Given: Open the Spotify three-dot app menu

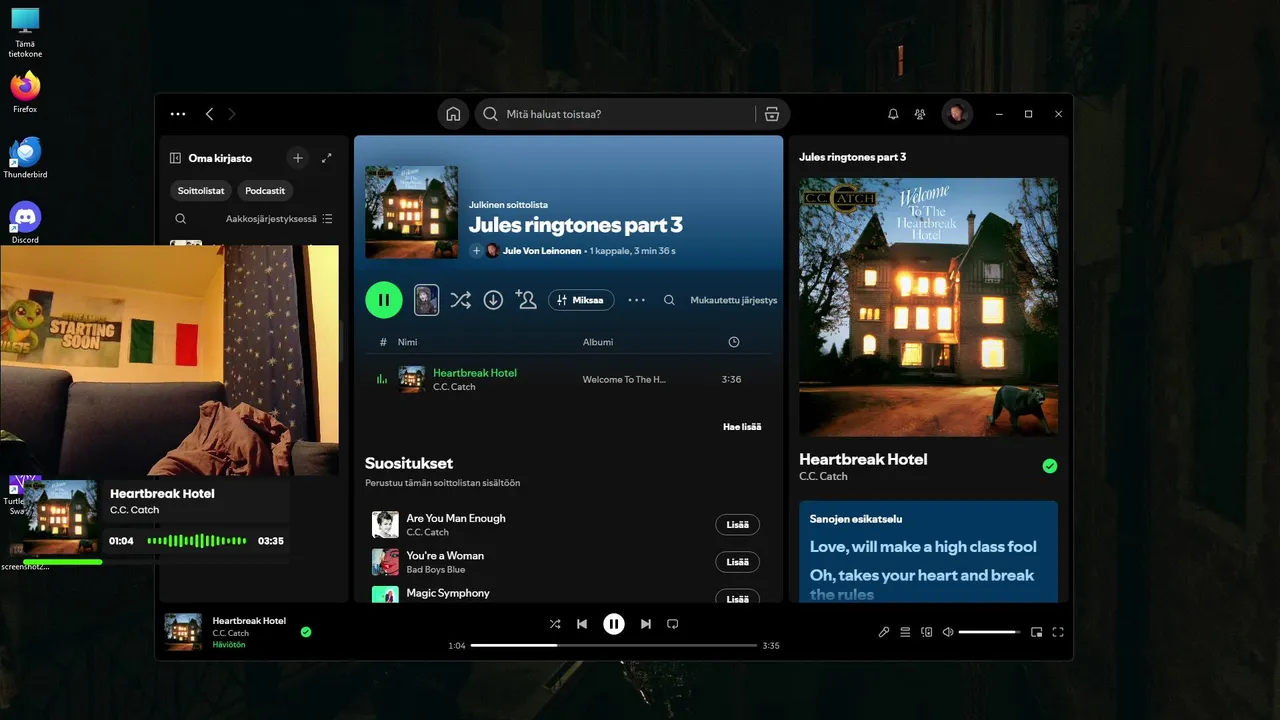Looking at the screenshot, I should point(178,114).
